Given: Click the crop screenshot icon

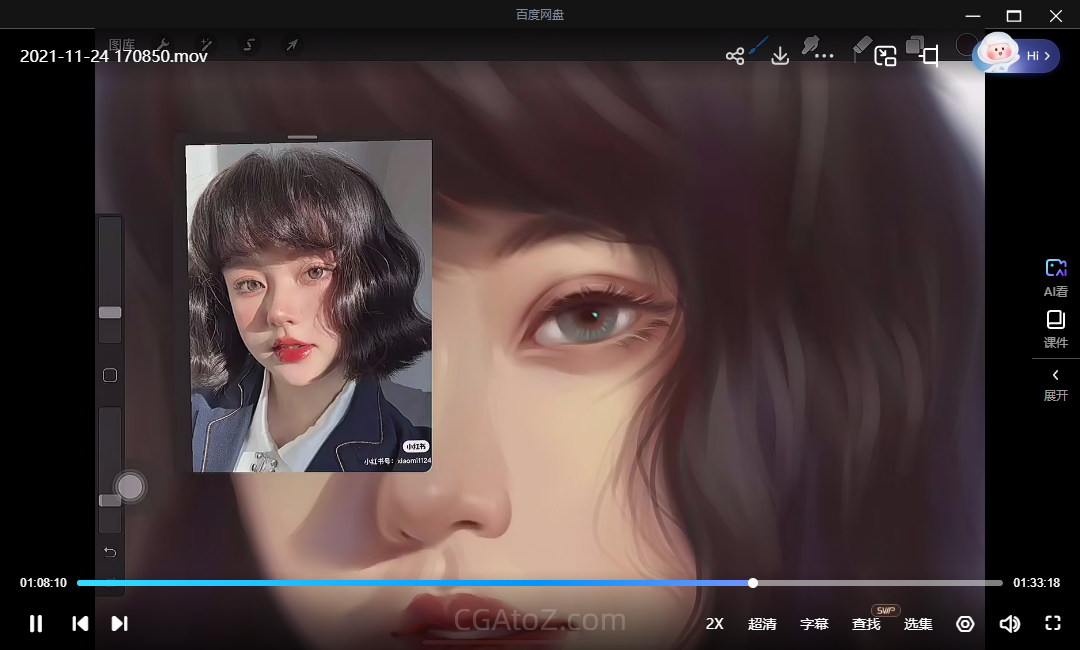Looking at the screenshot, I should (930, 56).
